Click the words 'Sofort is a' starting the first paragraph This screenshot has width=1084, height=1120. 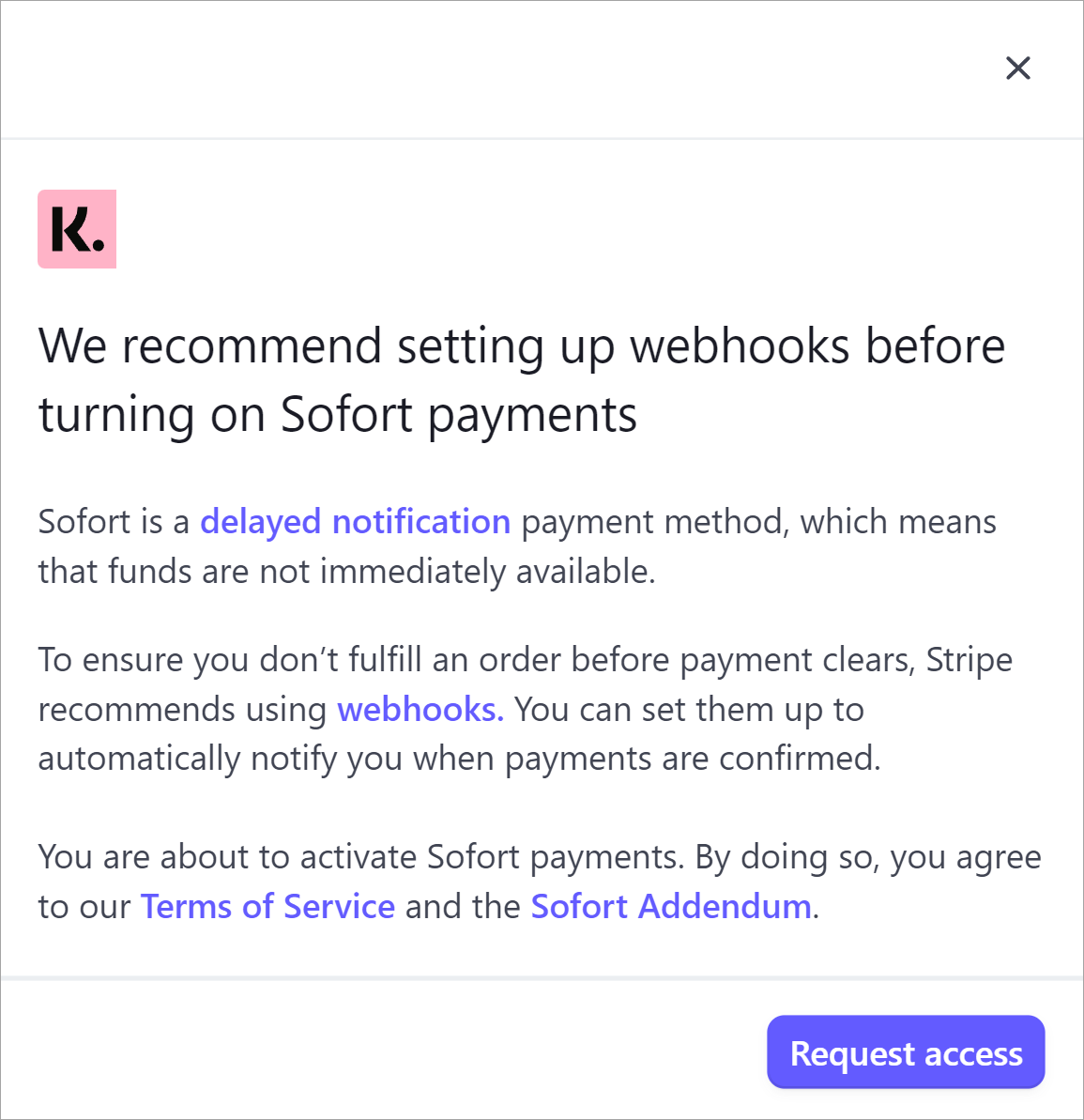[x=114, y=521]
